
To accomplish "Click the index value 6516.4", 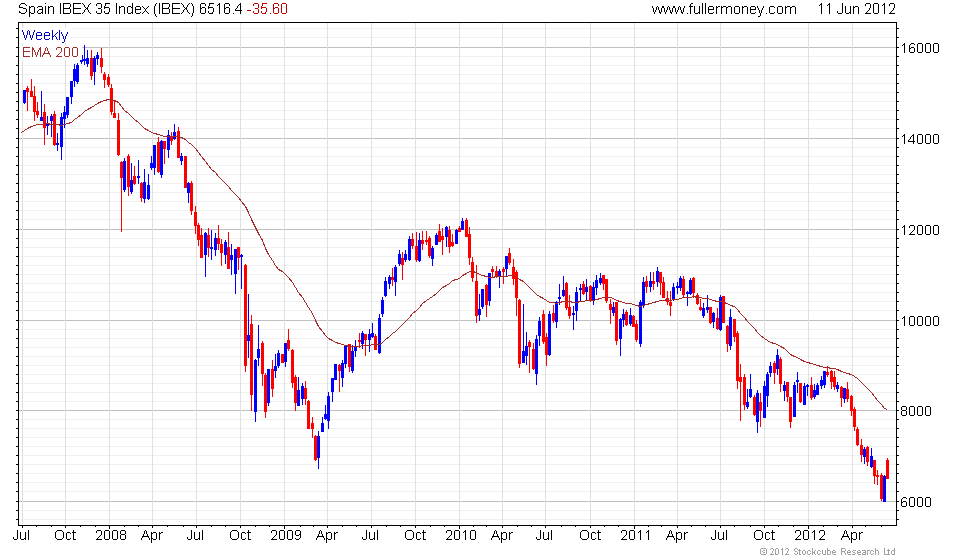I will 221,9.
